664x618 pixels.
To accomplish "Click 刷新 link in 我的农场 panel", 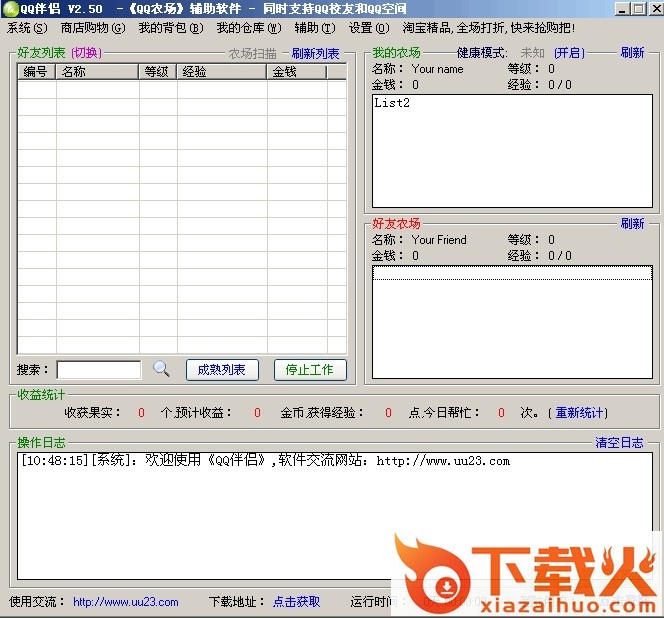I will click(x=632, y=53).
